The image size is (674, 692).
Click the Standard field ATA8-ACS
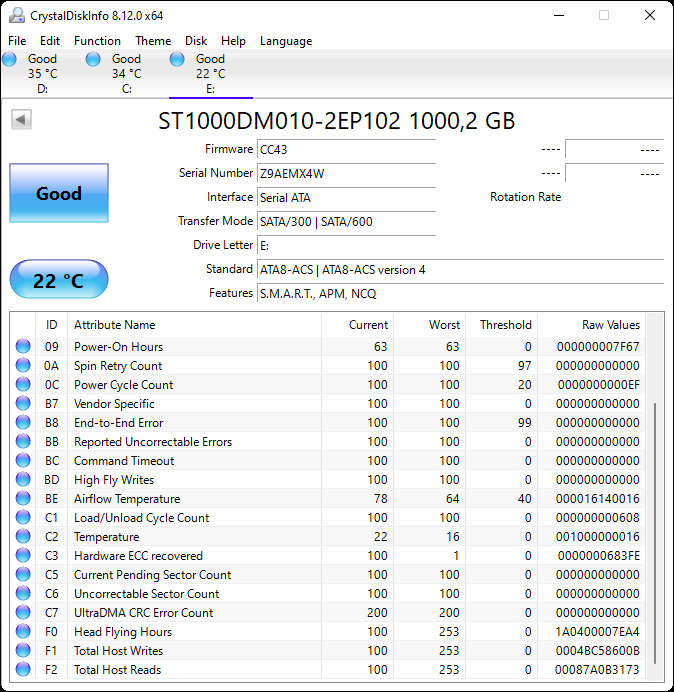coord(460,269)
